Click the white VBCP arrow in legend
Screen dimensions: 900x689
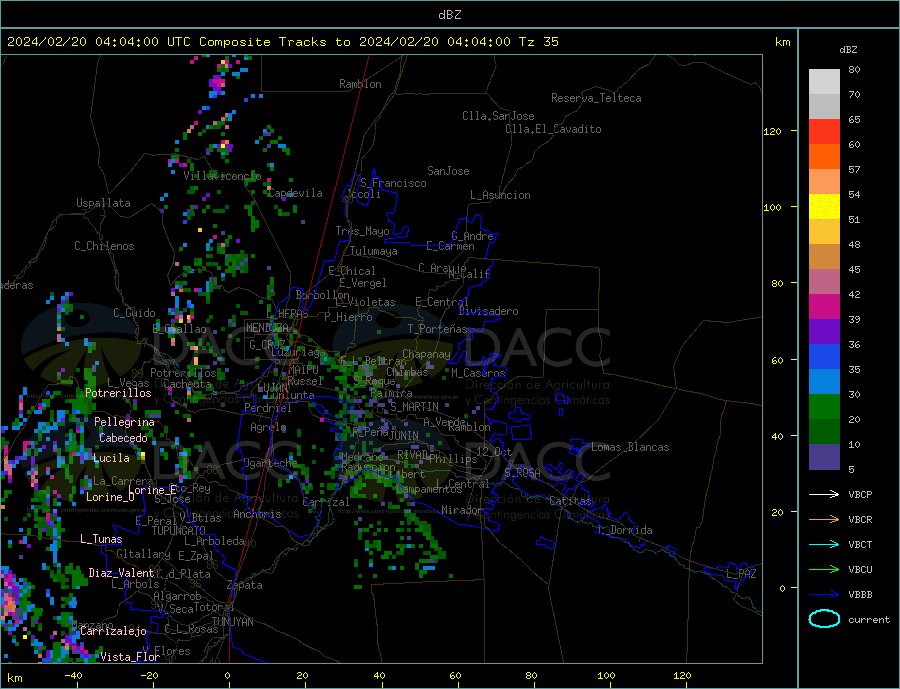tap(824, 494)
